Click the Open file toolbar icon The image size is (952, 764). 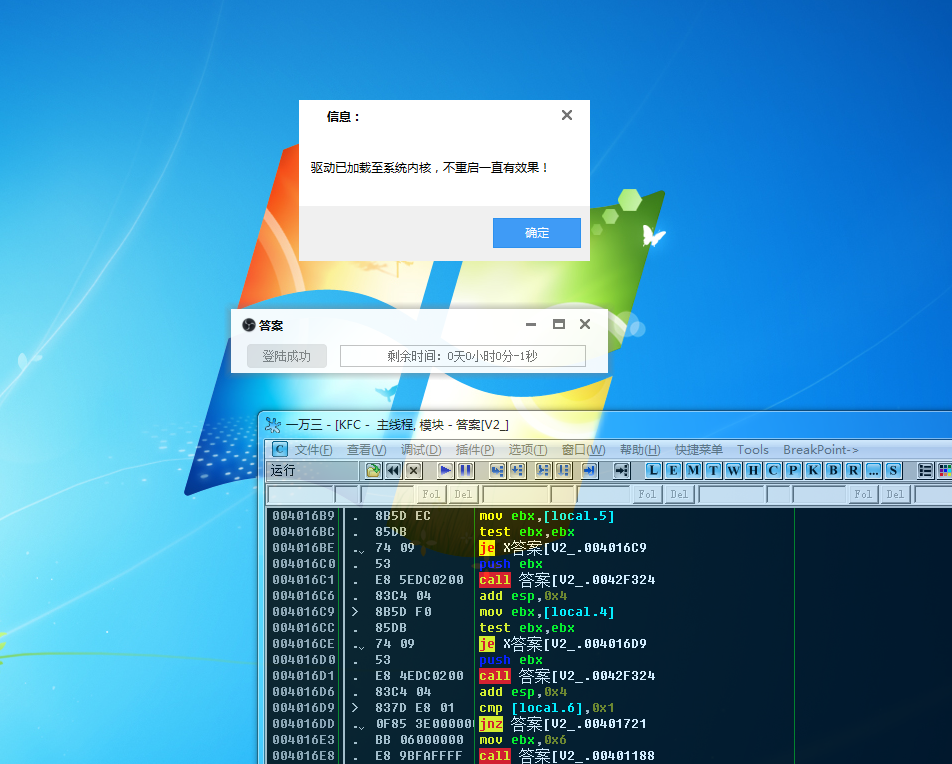click(x=373, y=470)
